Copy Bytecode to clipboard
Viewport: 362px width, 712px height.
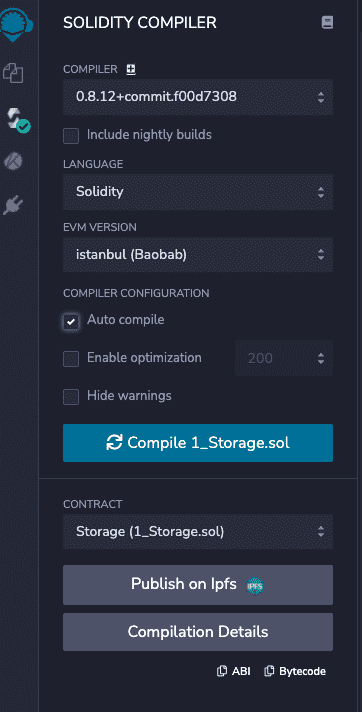pyautogui.click(x=295, y=671)
